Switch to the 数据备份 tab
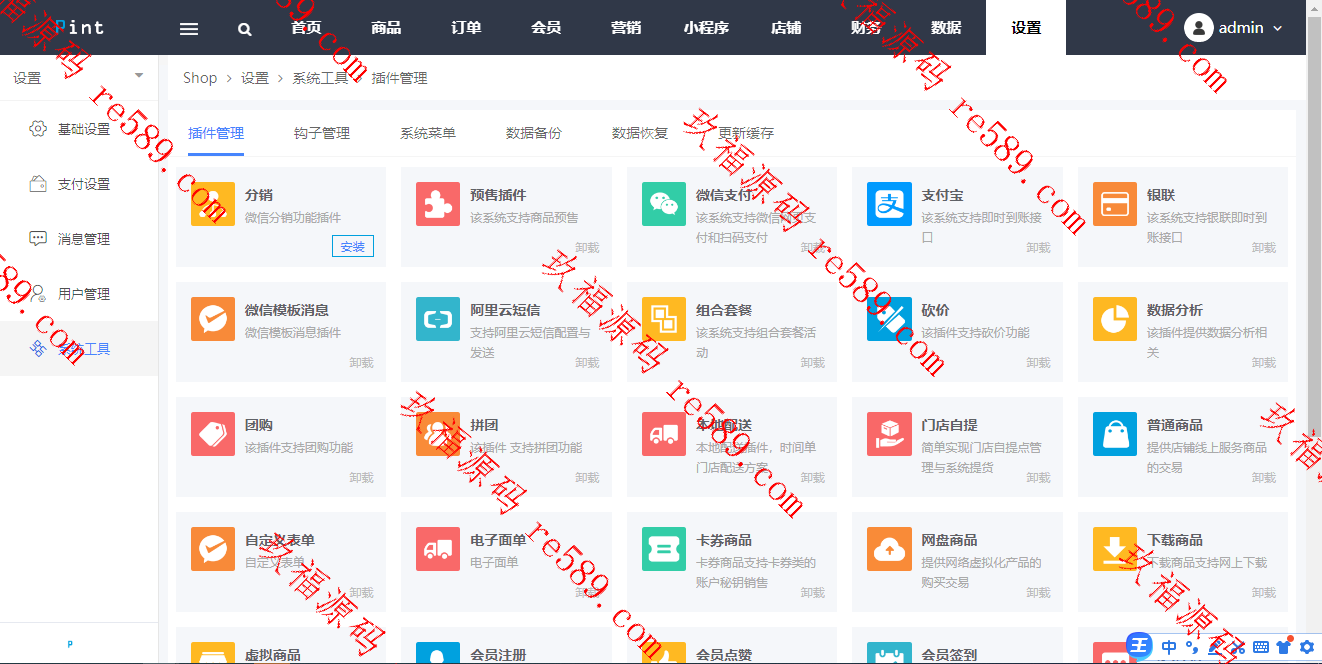 click(x=534, y=133)
